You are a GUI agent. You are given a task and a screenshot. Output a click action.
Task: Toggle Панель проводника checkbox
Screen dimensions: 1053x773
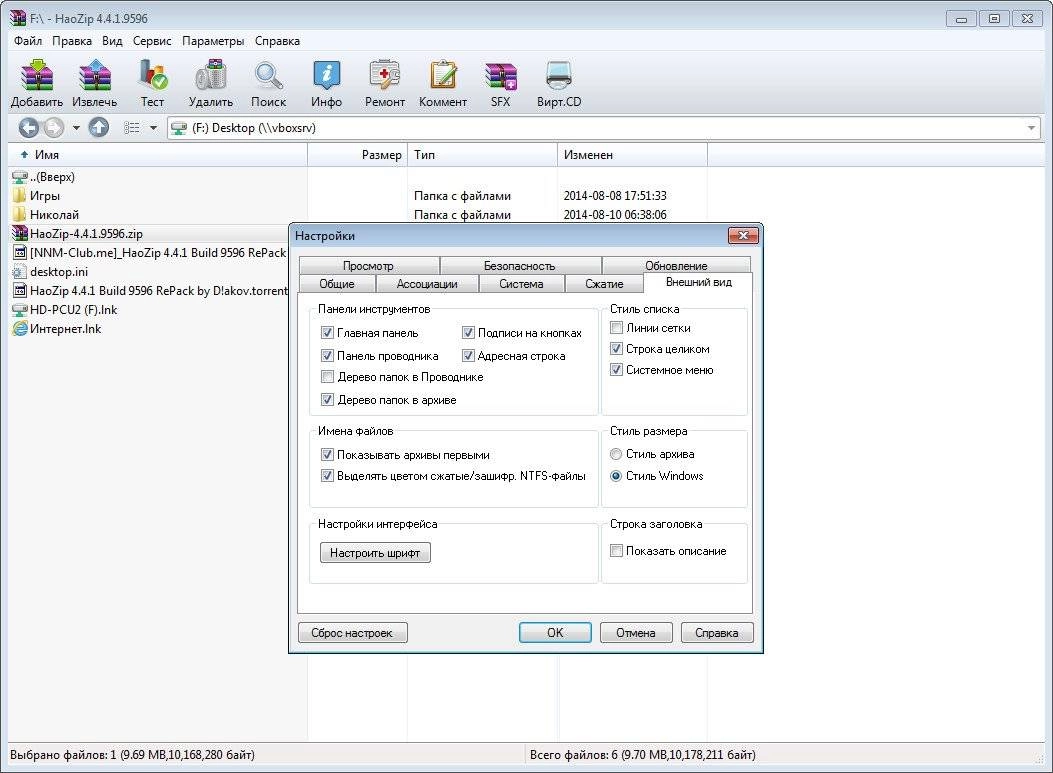[x=327, y=355]
